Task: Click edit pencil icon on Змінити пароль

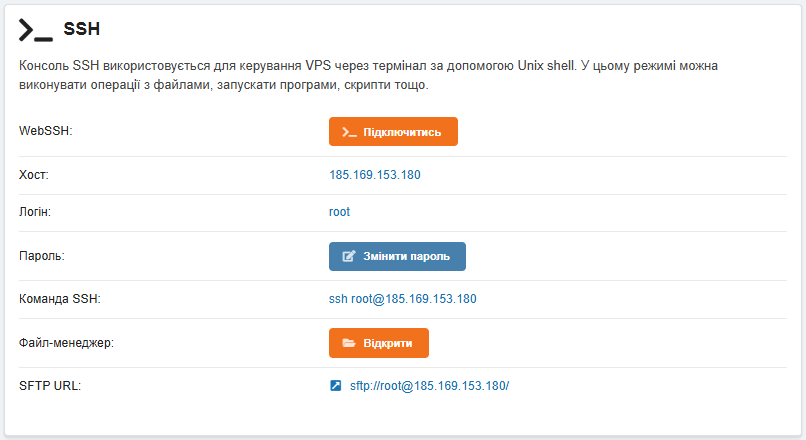Action: (349, 256)
